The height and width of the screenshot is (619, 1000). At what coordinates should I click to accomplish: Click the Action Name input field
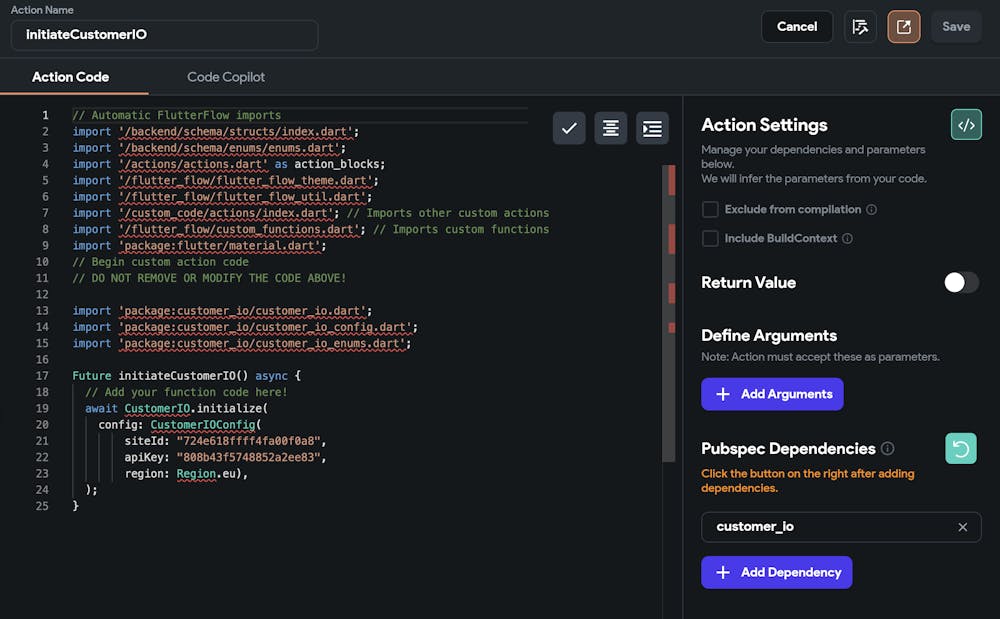pyautogui.click(x=165, y=35)
